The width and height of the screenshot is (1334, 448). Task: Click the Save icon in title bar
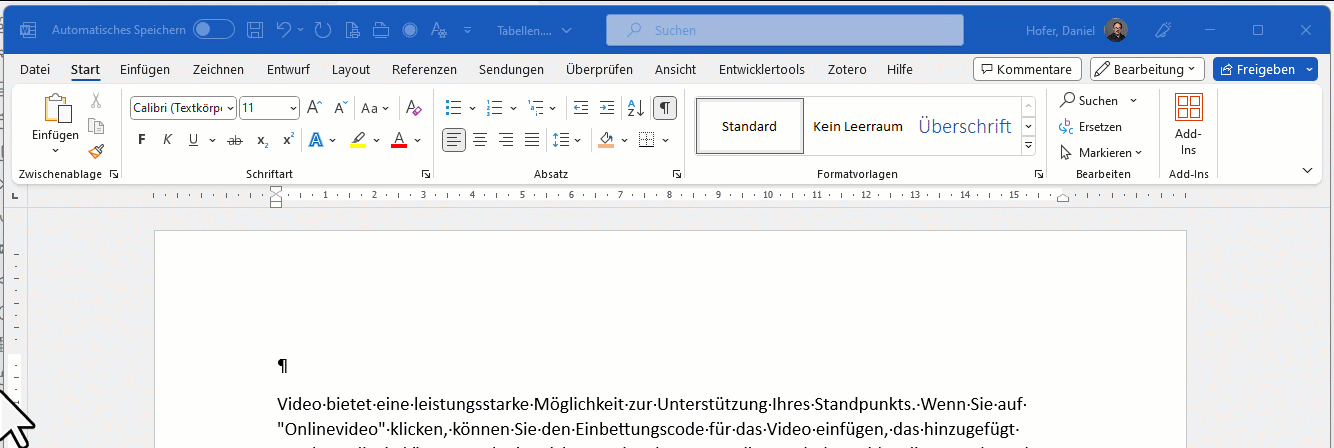[255, 30]
